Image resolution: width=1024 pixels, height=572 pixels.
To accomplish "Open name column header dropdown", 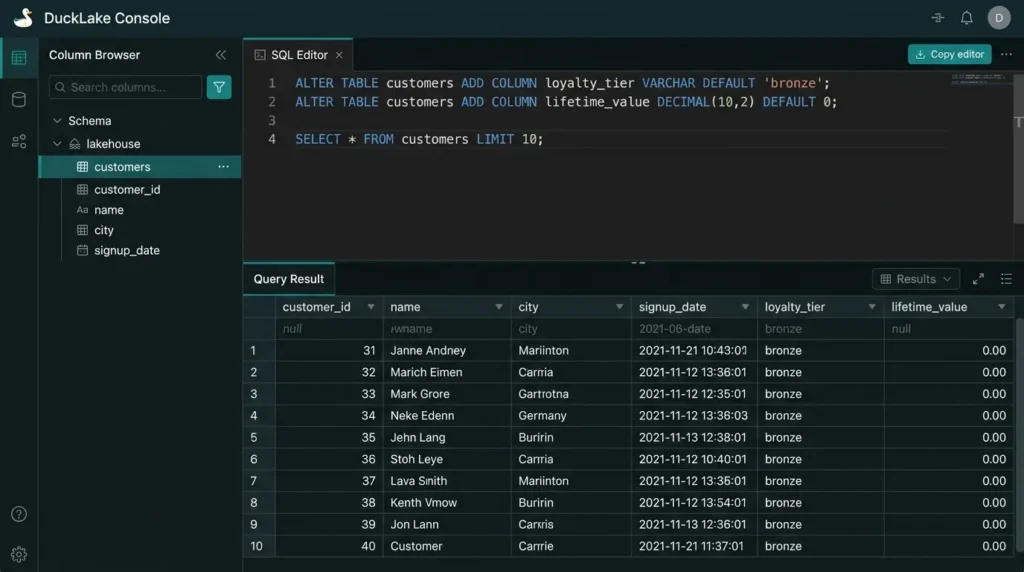I will coord(498,307).
